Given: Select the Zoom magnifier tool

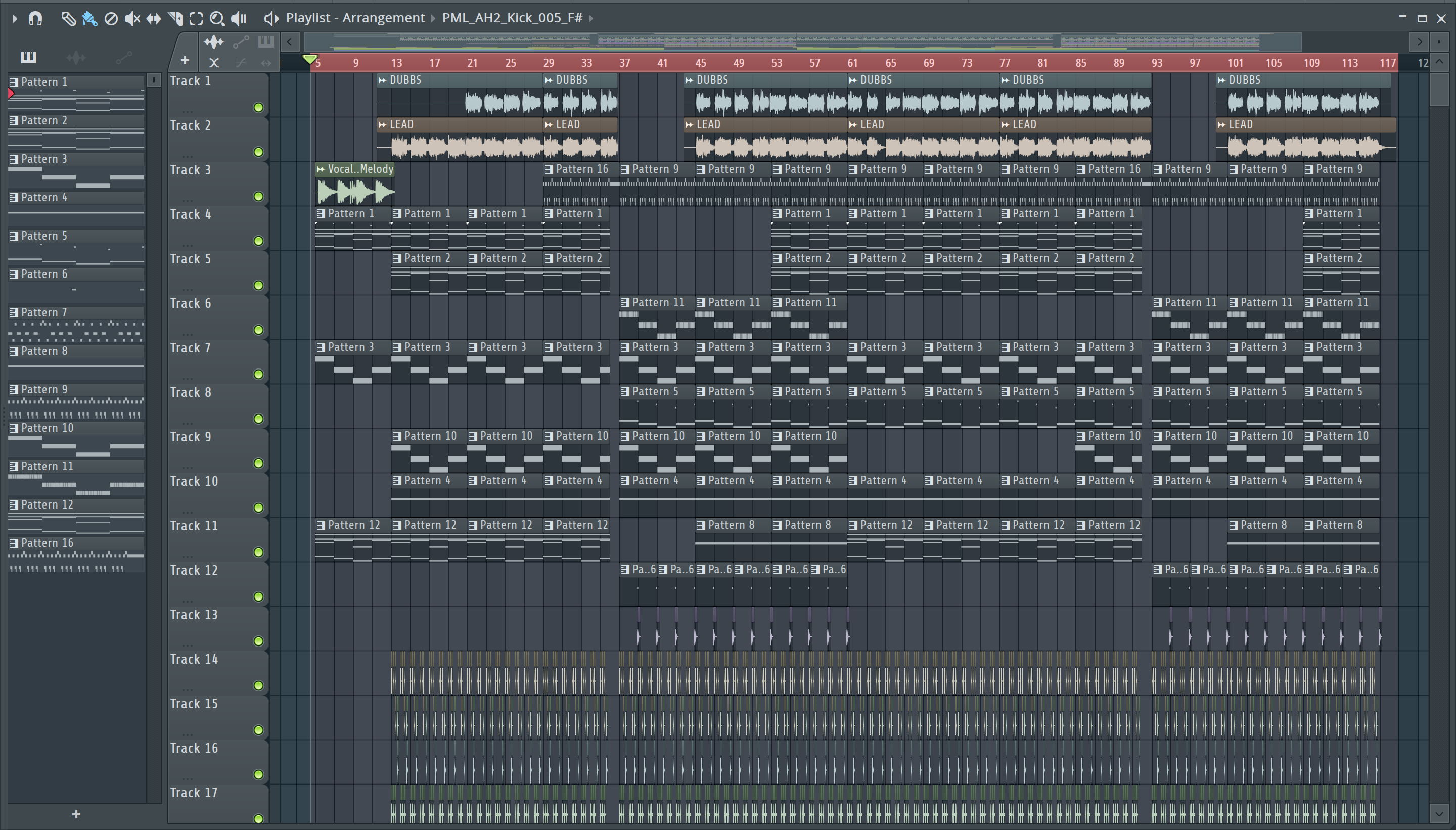Looking at the screenshot, I should [x=217, y=19].
